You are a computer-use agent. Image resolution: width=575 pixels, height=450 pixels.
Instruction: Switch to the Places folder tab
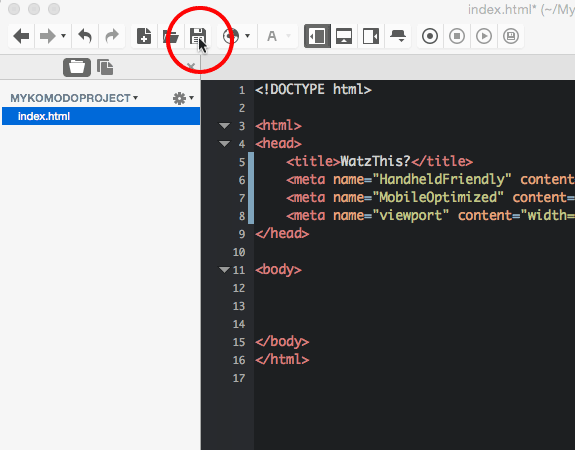77,67
